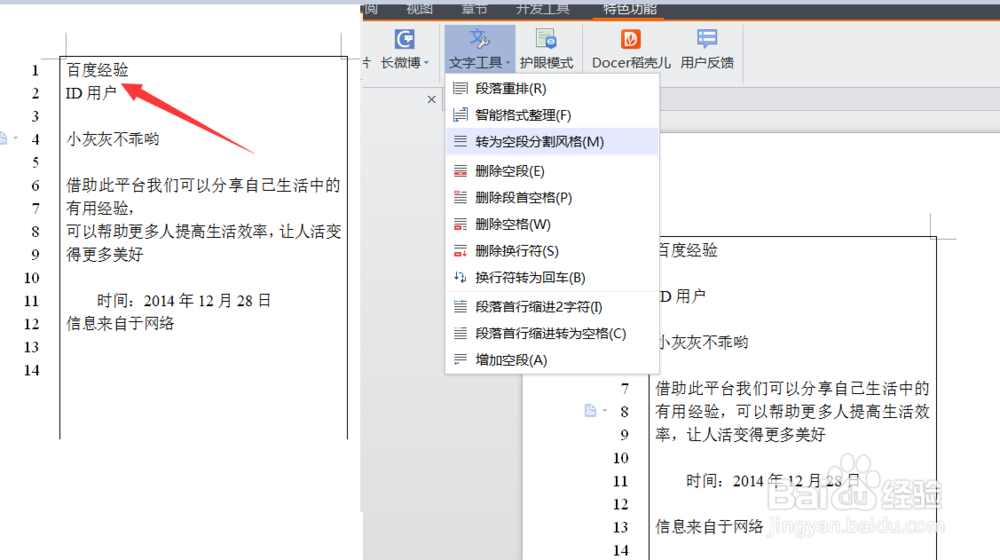Click the 删除空格 menu icon
1000x560 pixels.
460,225
